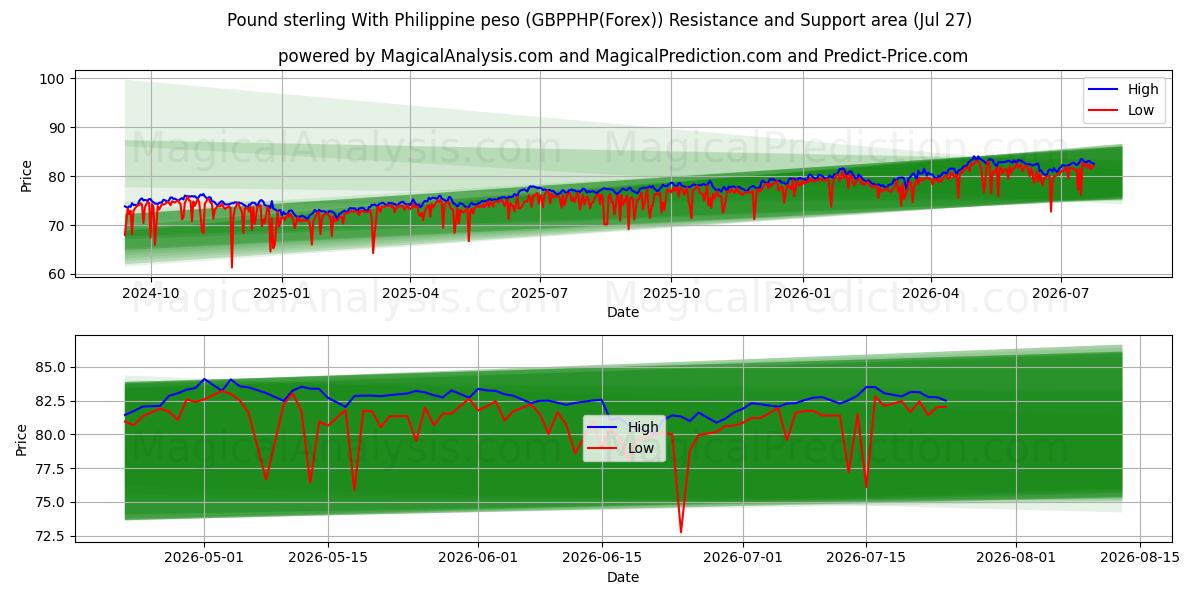Click the '77.5' price tick in bottom chart
The width and height of the screenshot is (1200, 600).
50,469
